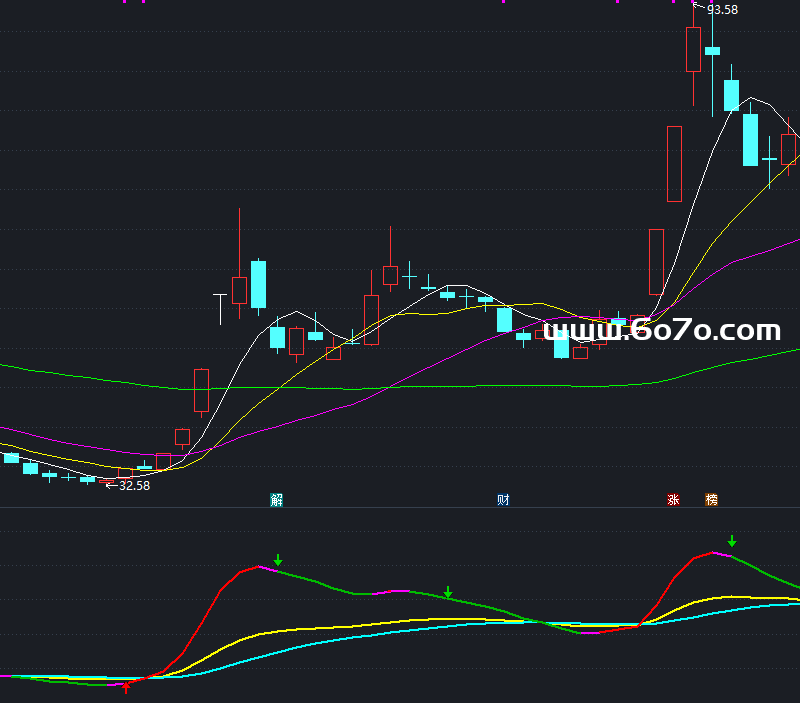Click the 涨 event marker icon
The height and width of the screenshot is (703, 800).
tap(673, 499)
